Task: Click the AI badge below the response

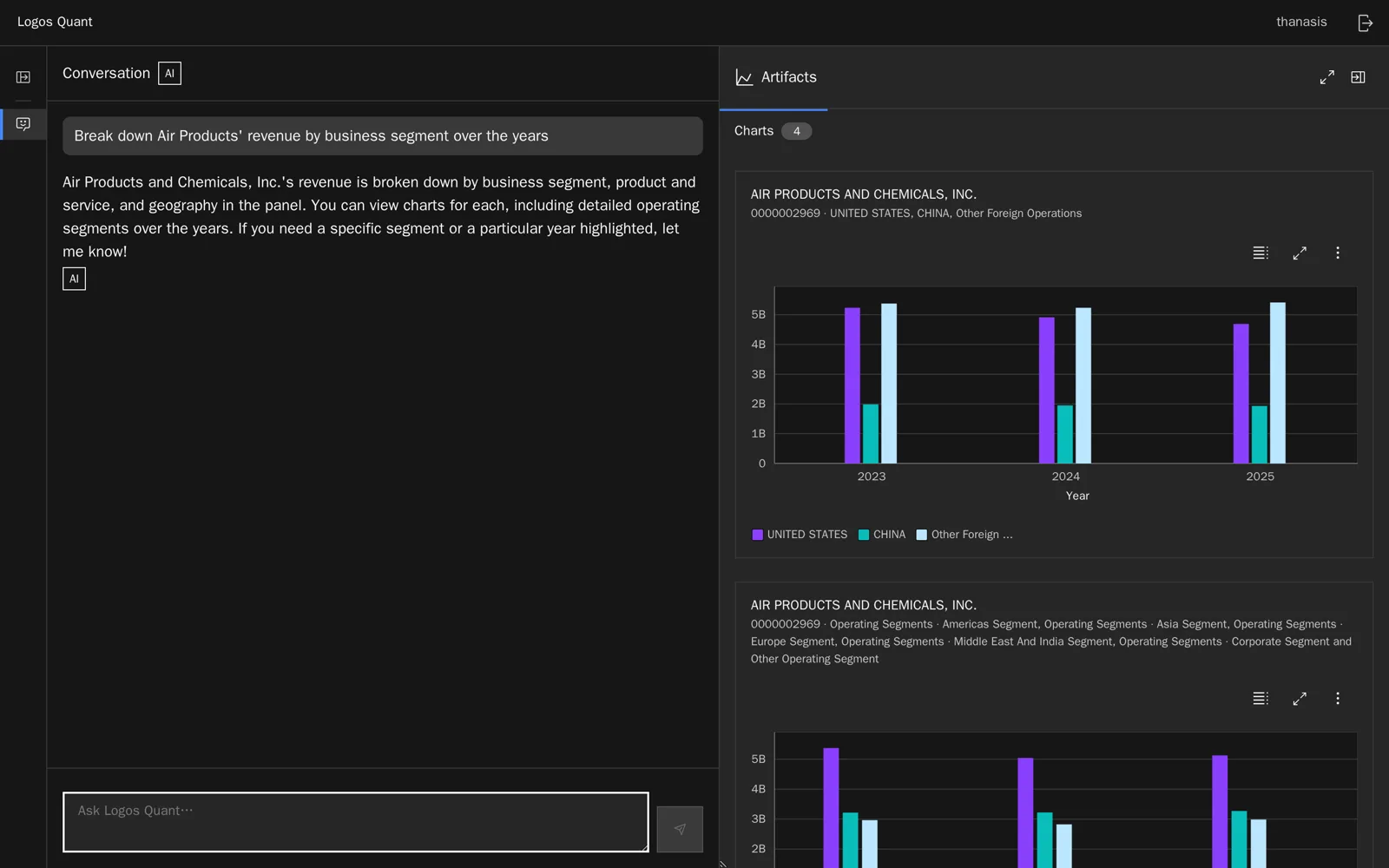Action: 75,279
